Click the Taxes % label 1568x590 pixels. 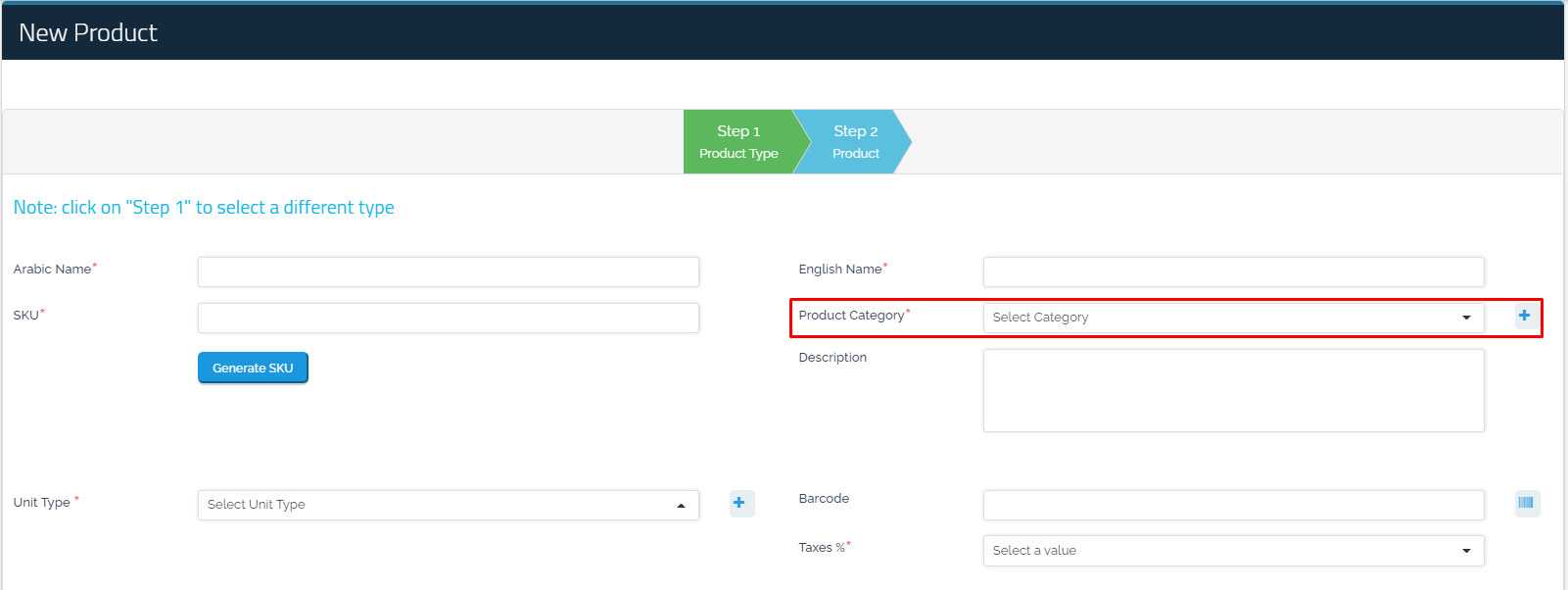822,548
